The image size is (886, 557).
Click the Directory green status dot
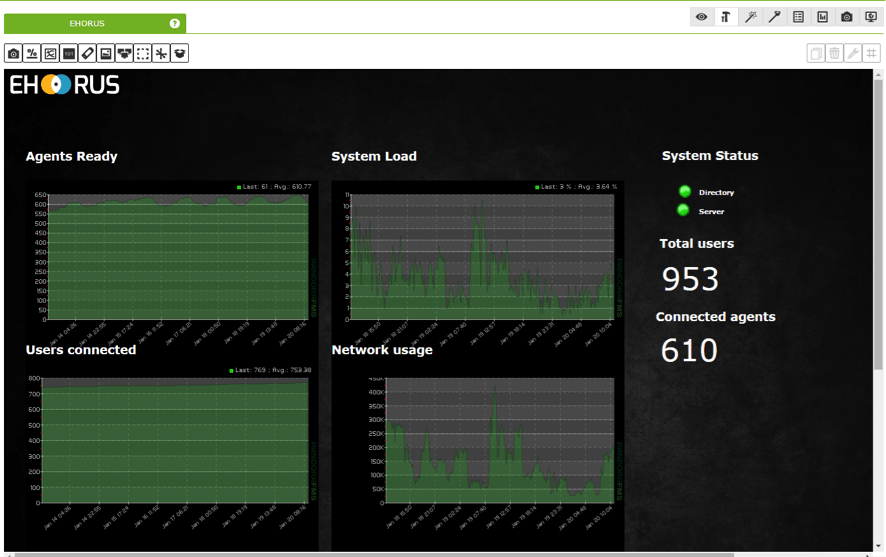tap(685, 192)
